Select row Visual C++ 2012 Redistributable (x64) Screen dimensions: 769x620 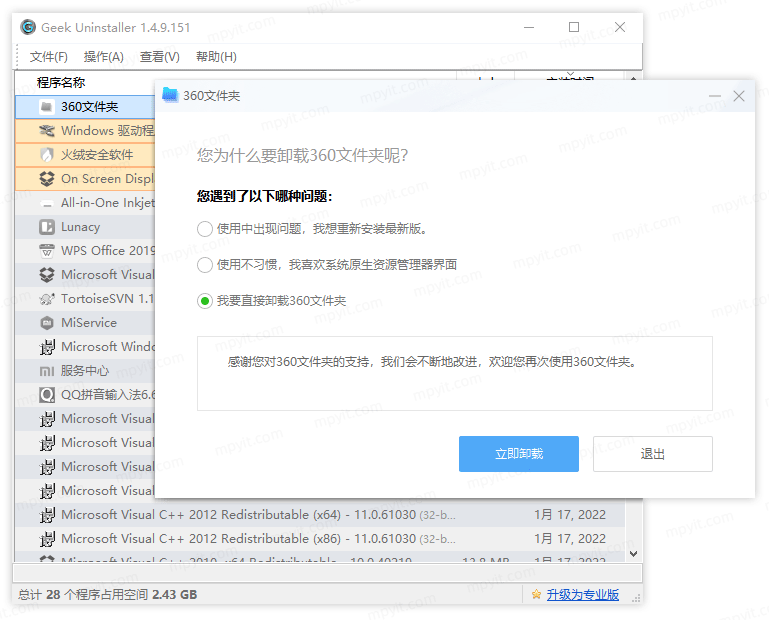[x=320, y=515]
